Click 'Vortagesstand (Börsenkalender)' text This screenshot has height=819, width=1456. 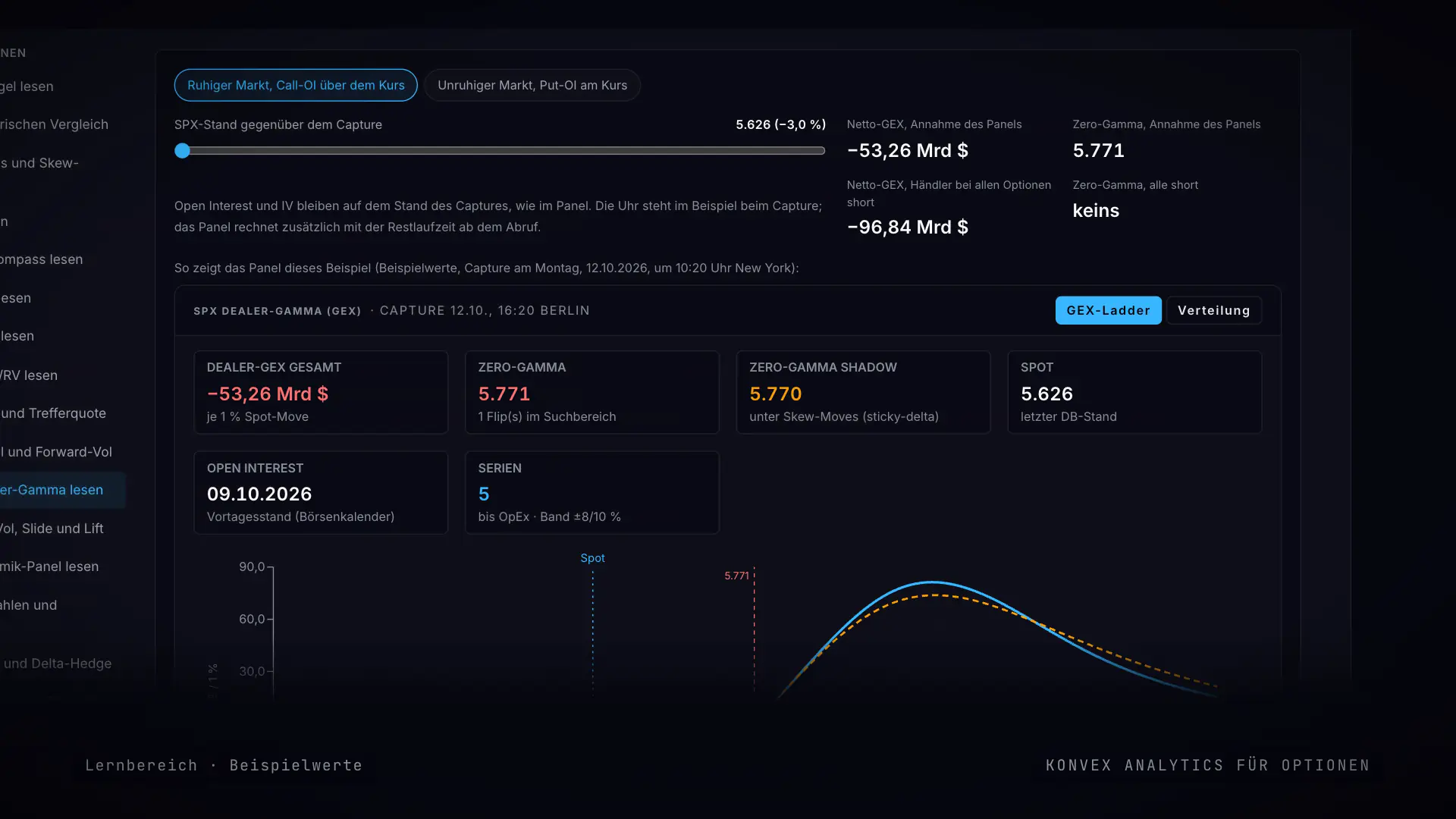300,516
